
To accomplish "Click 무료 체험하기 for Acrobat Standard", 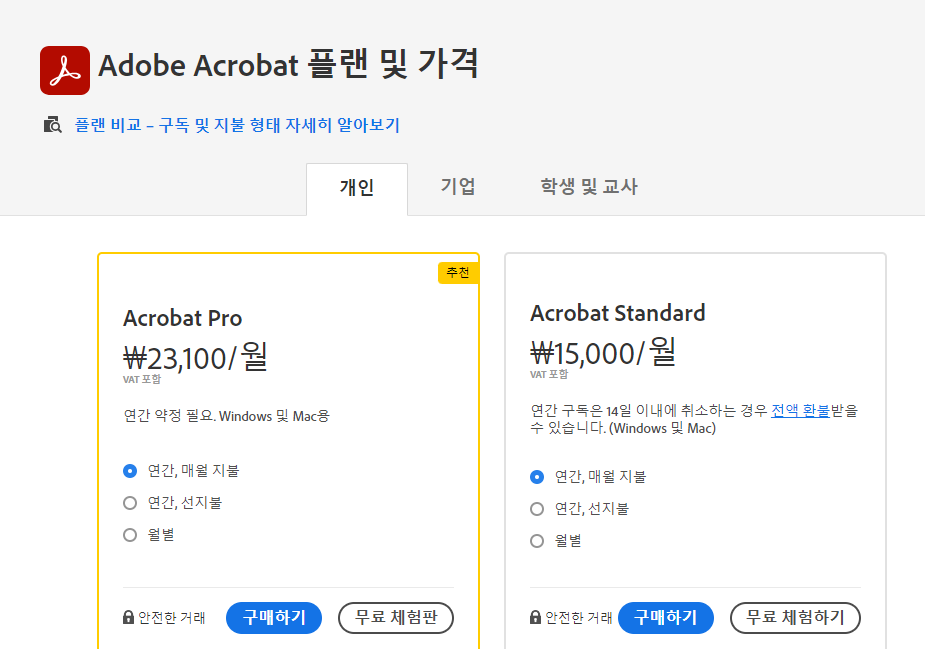I will pos(795,617).
